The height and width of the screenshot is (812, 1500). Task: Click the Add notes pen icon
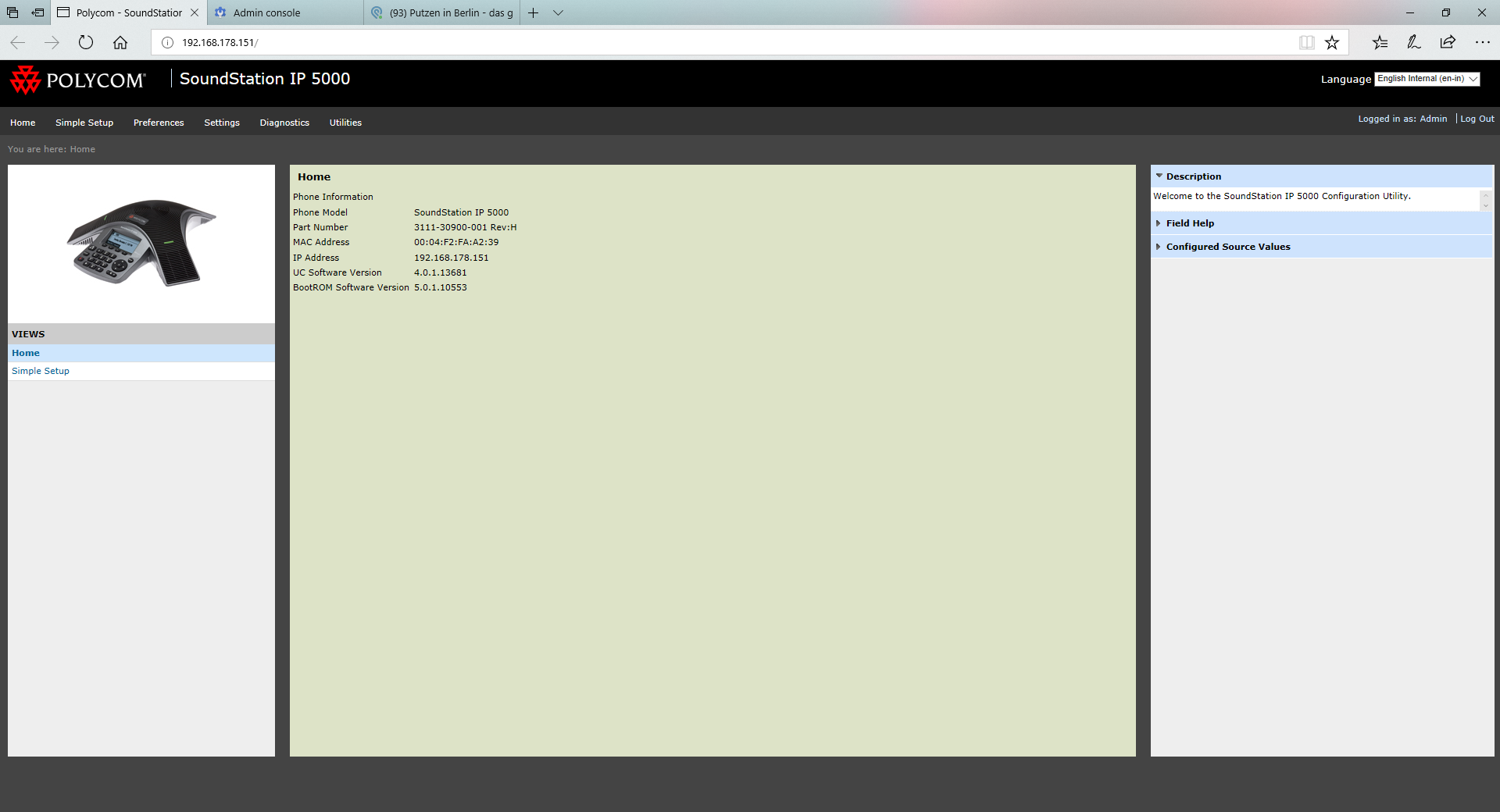point(1414,43)
